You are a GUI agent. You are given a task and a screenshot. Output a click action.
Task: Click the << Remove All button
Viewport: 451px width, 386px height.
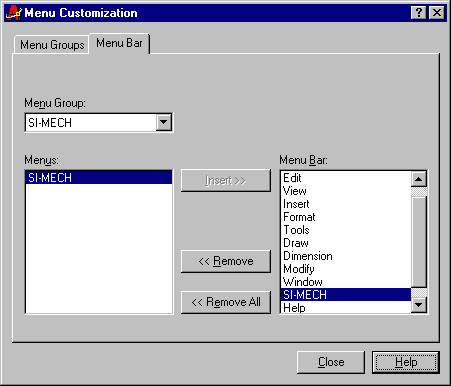[226, 302]
